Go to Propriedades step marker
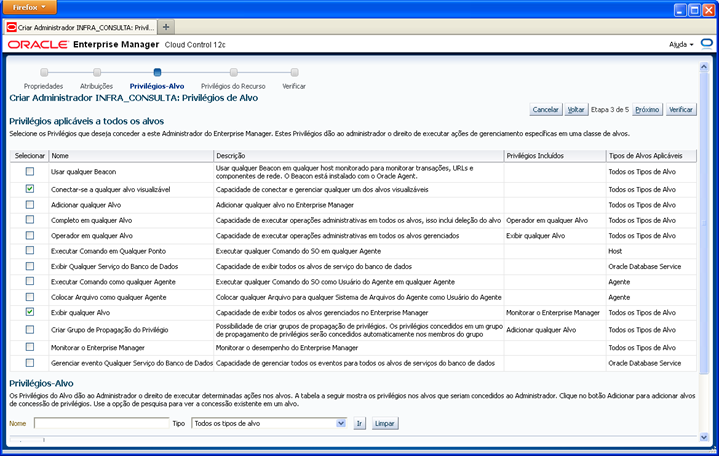719x456 pixels. point(44,72)
